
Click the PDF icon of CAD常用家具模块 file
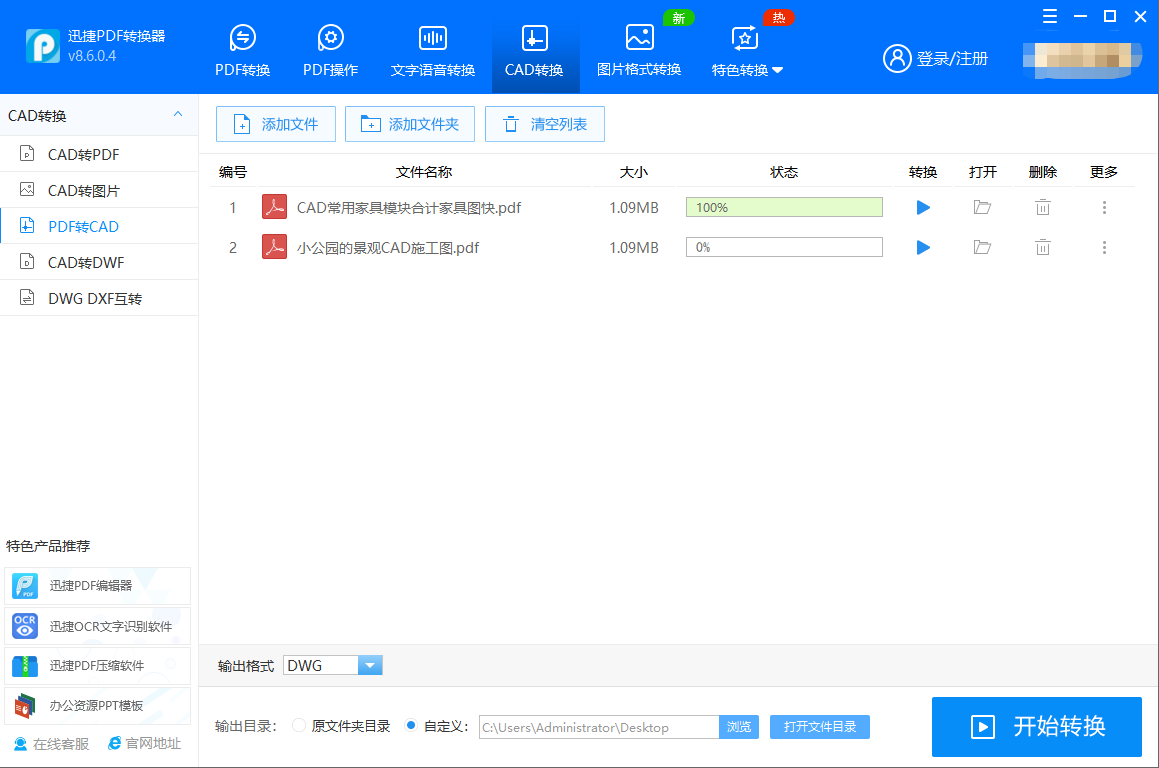(274, 207)
